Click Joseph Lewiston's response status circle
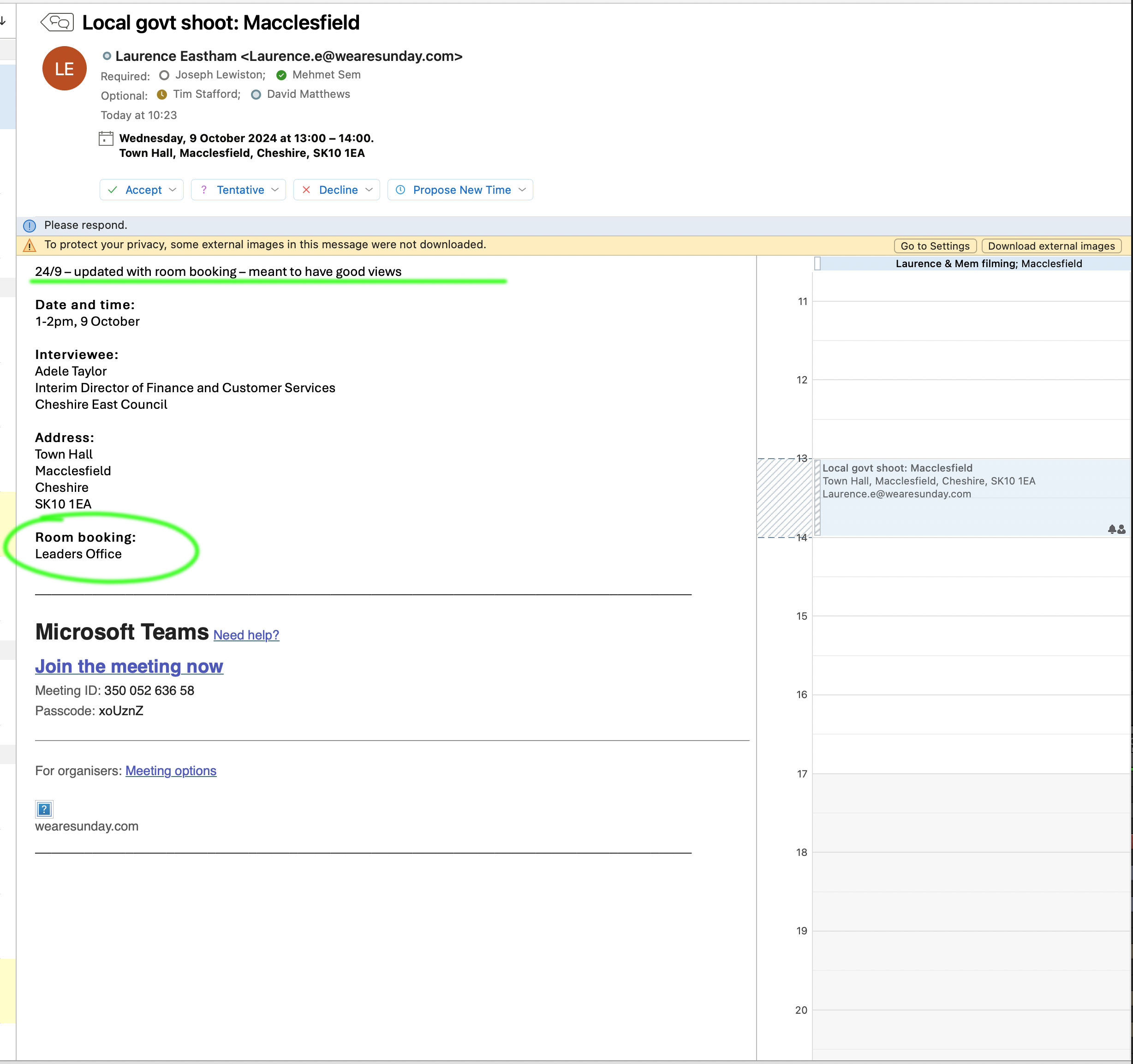Viewport: 1133px width, 1064px height. (164, 75)
